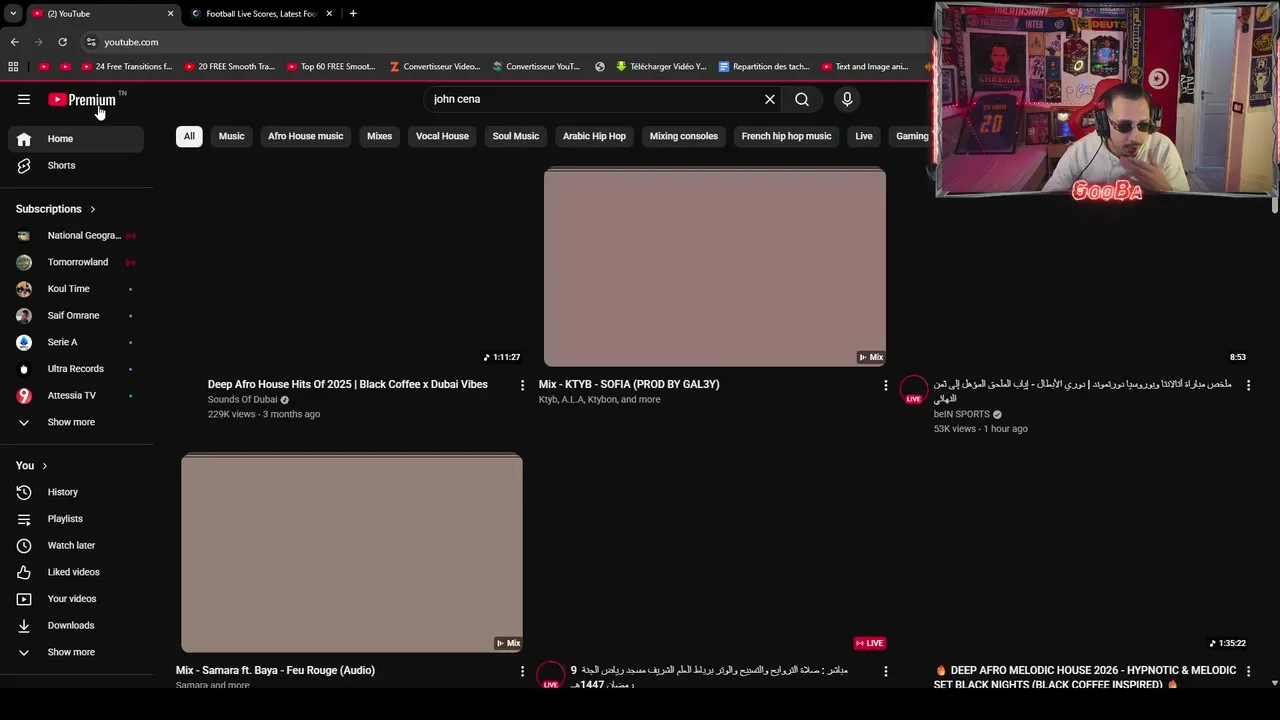This screenshot has height=720, width=1280.
Task: Select the Live filter chip
Action: pos(864,136)
